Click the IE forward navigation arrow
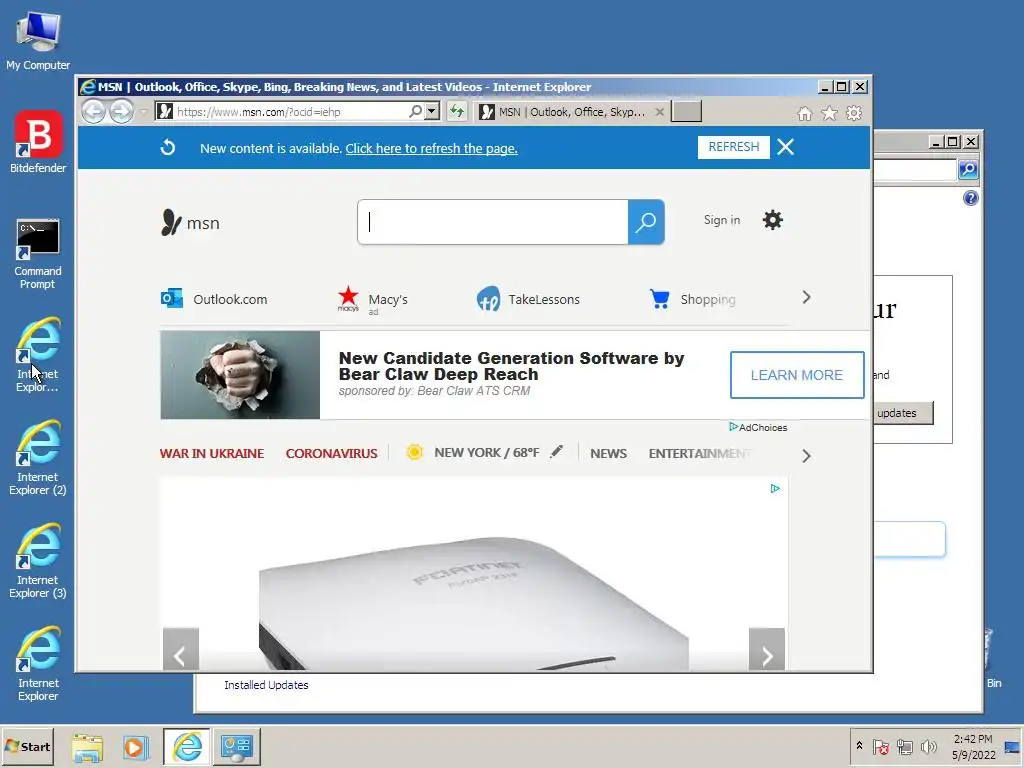The width and height of the screenshot is (1024, 768). point(121,112)
